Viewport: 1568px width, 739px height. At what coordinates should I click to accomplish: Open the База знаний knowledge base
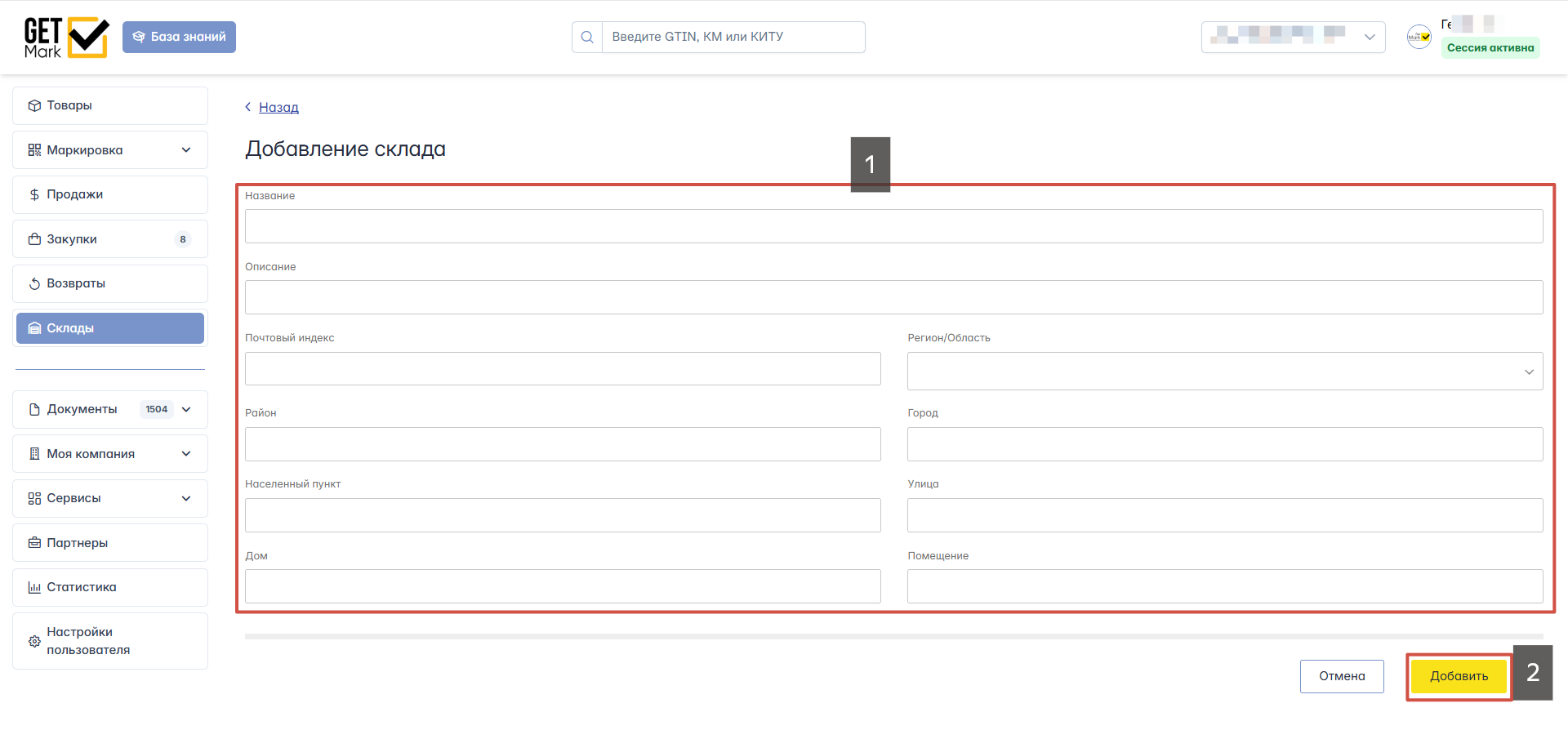(x=179, y=37)
